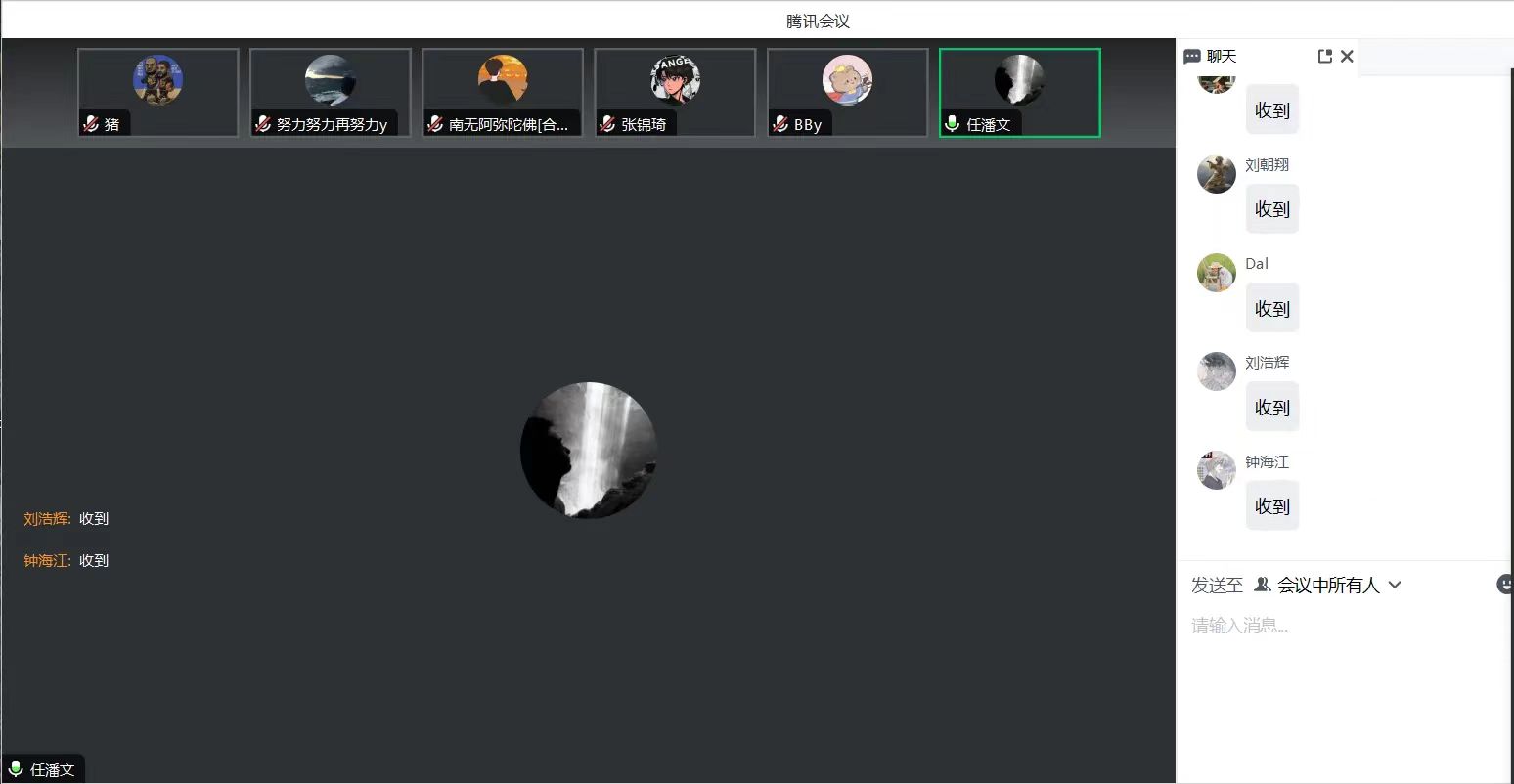Click the recipient person icon beside 发送至
This screenshot has height=784, width=1514.
[x=1263, y=585]
